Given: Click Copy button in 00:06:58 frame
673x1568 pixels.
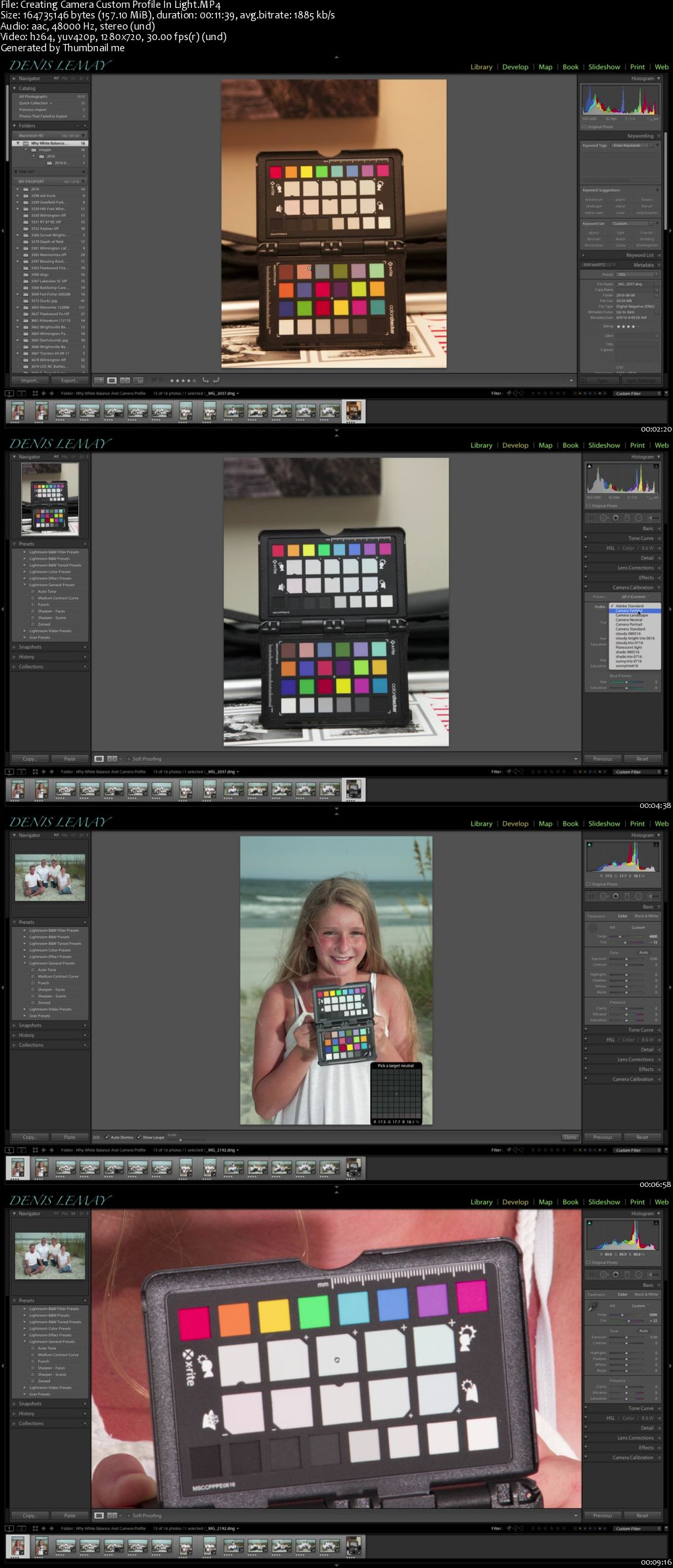Looking at the screenshot, I should click(30, 1137).
